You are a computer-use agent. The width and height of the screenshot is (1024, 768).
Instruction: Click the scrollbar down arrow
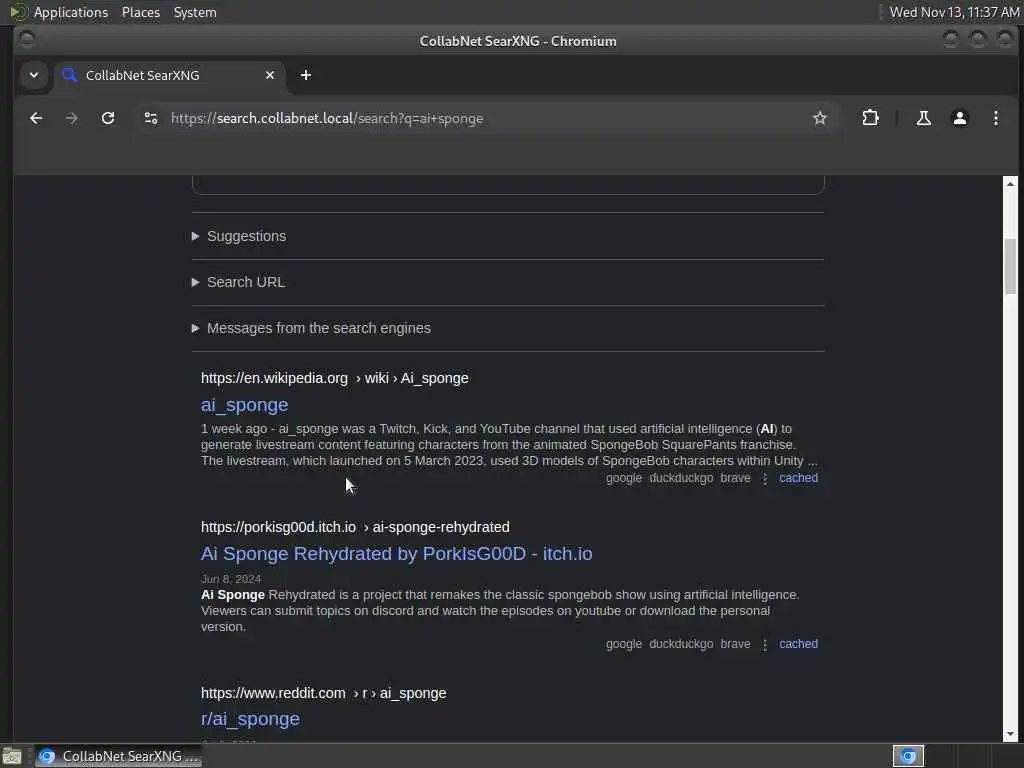click(1010, 734)
